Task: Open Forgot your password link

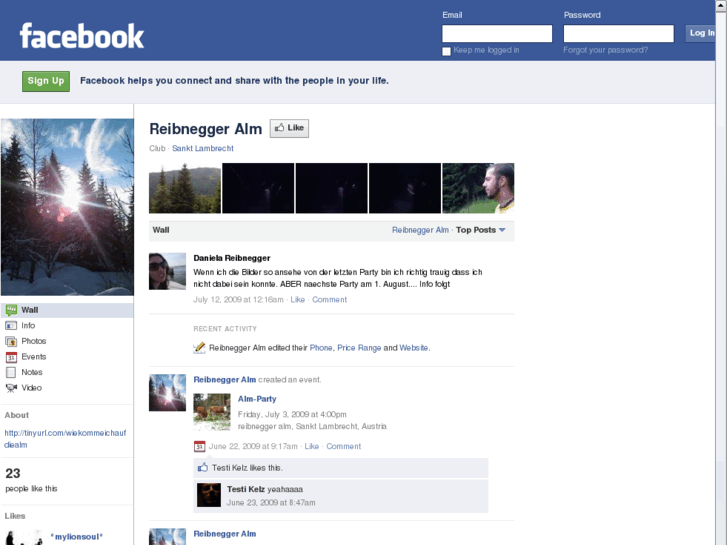Action: click(x=606, y=50)
